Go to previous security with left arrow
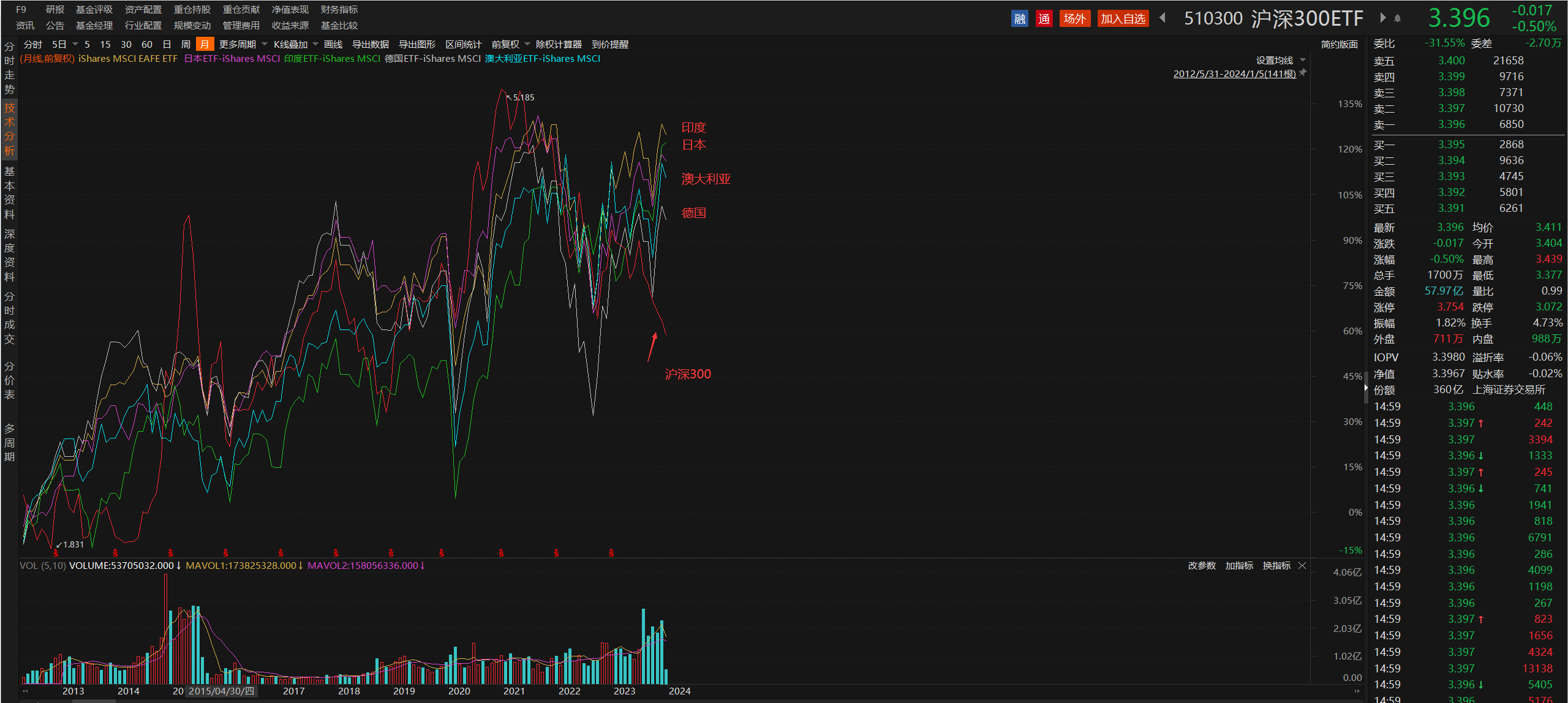The image size is (1568, 703). coord(1162,18)
